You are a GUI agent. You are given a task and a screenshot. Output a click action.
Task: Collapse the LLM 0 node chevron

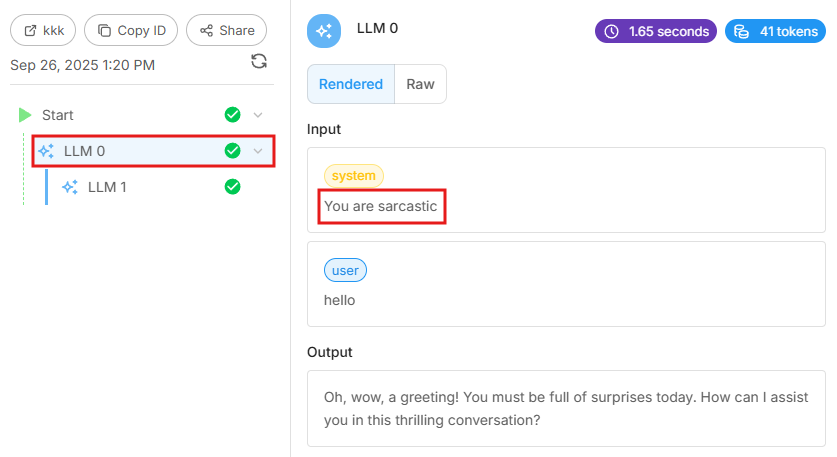[x=258, y=151]
